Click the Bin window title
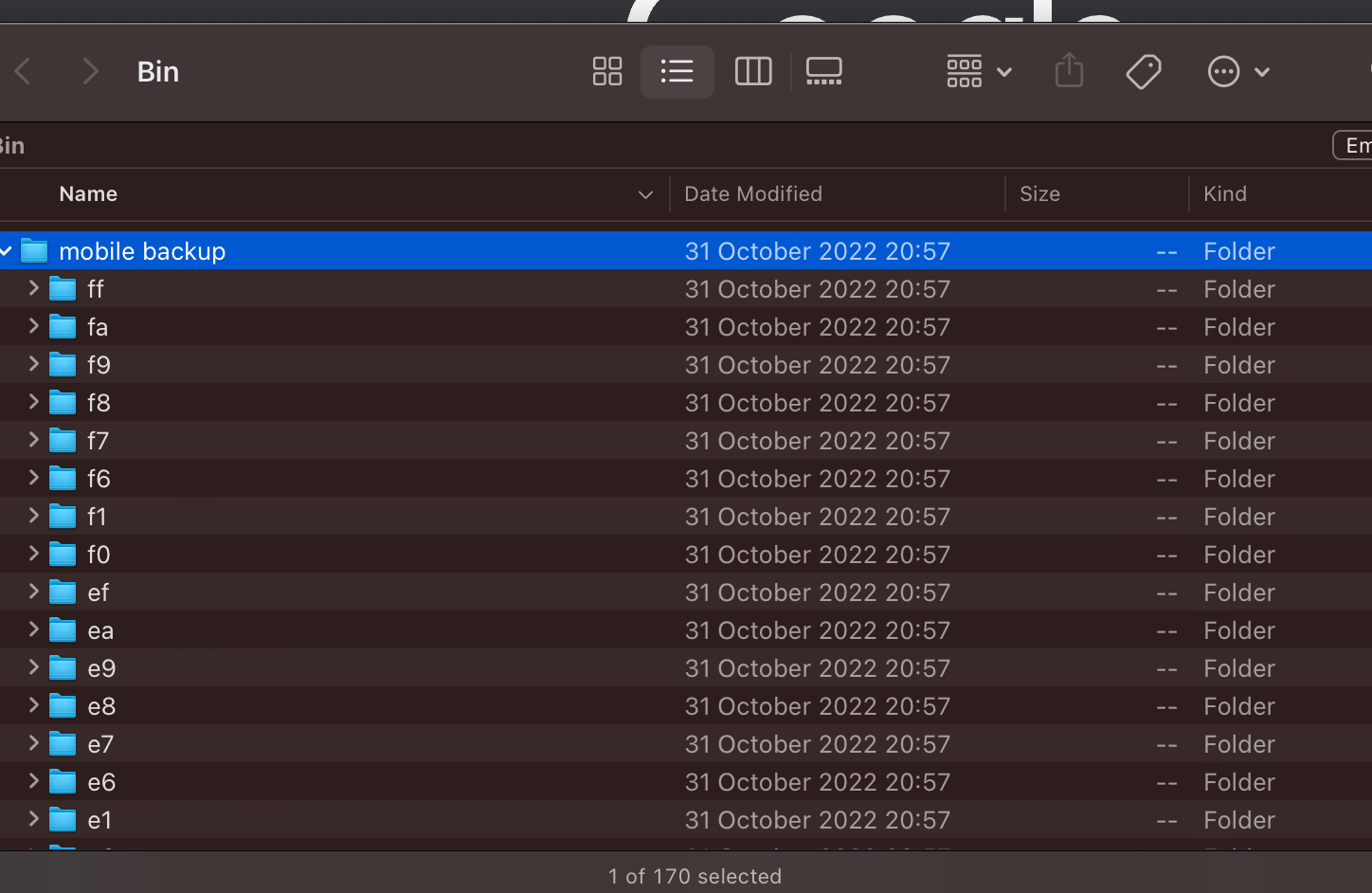1372x893 pixels. (x=158, y=71)
